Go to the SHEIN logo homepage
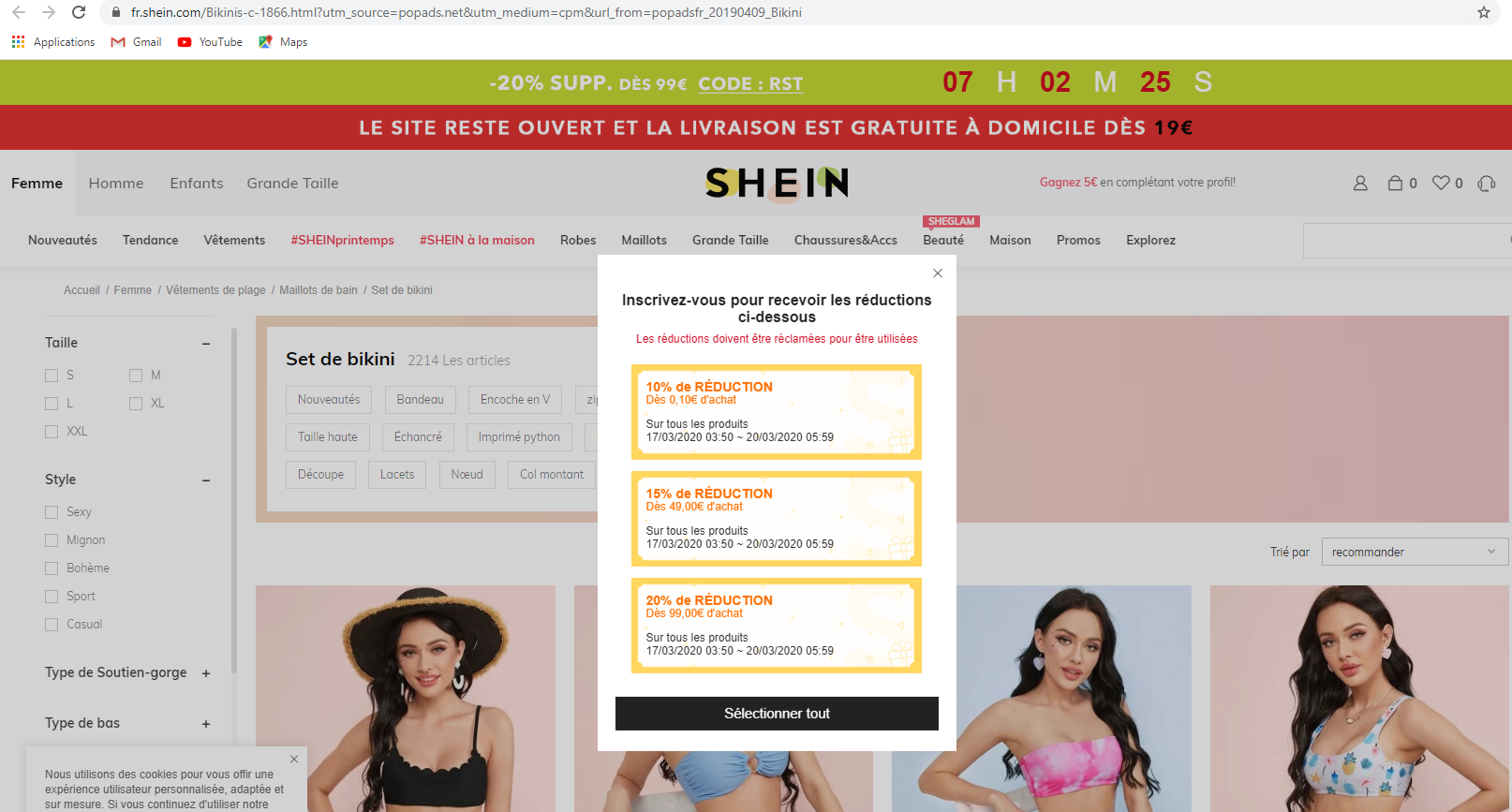Screen dimensions: 1512x812 777,183
